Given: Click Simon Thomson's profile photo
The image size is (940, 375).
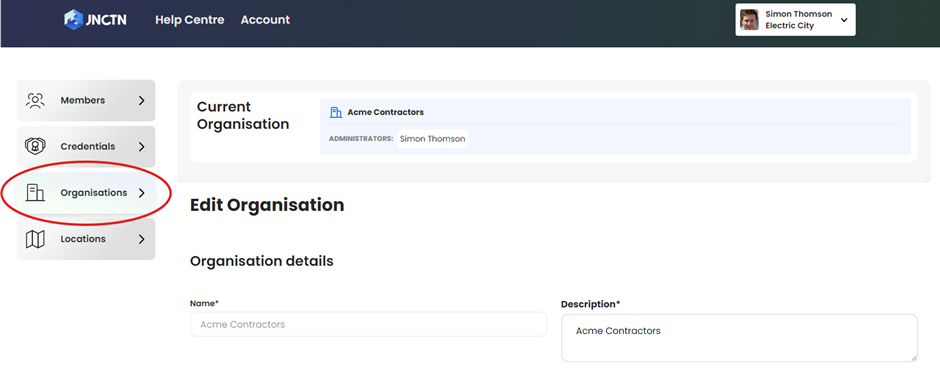Looking at the screenshot, I should [749, 20].
